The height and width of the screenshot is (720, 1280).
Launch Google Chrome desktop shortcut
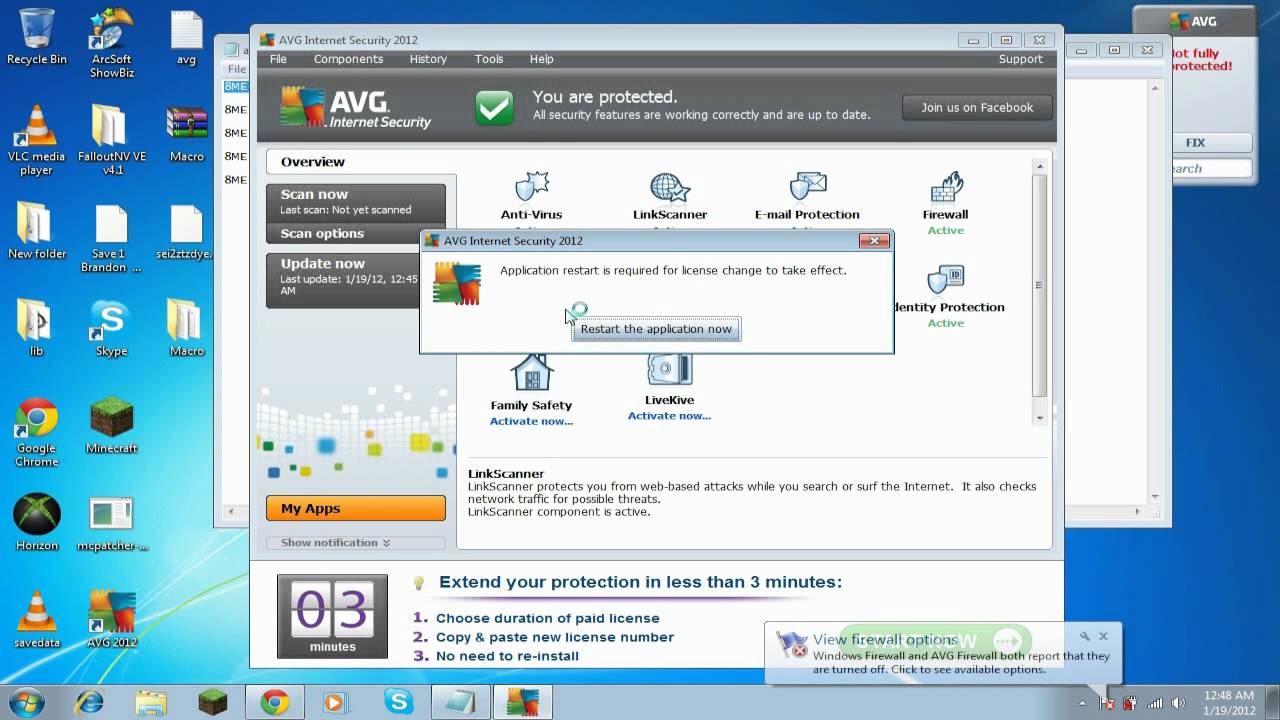pos(36,433)
